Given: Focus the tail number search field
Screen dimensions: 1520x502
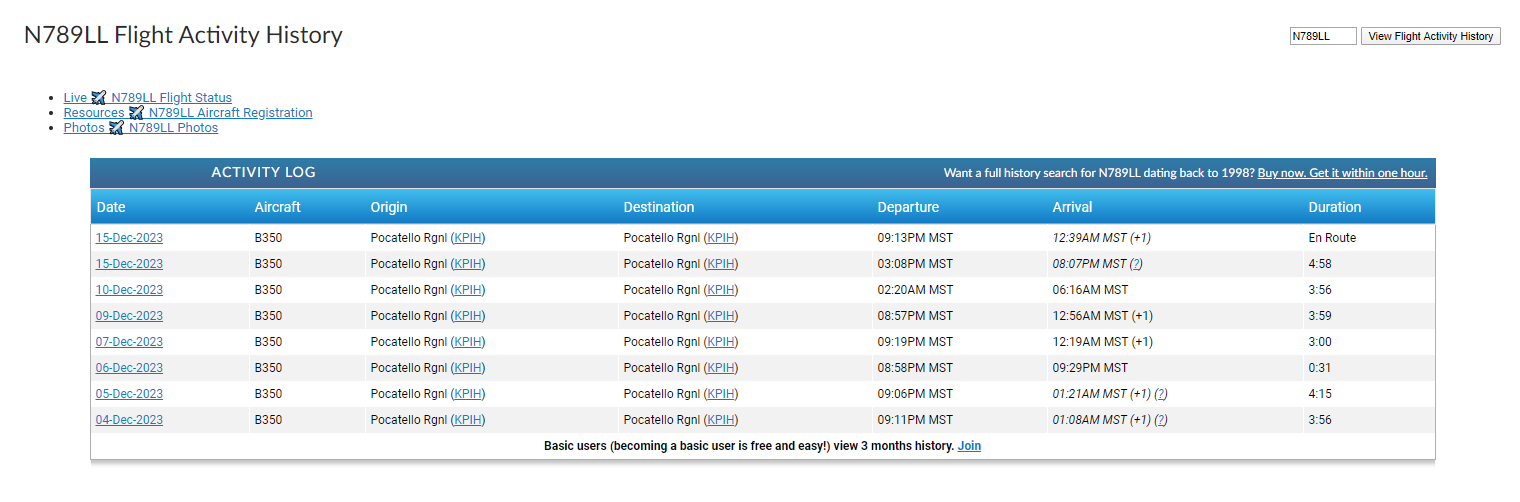Looking at the screenshot, I should (x=1322, y=36).
